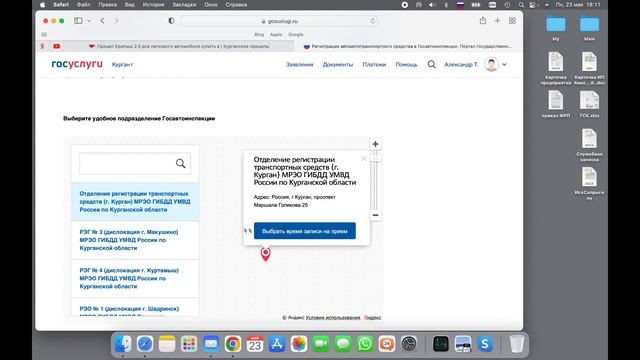Select the TCK.xlsx desktop file

tap(589, 104)
